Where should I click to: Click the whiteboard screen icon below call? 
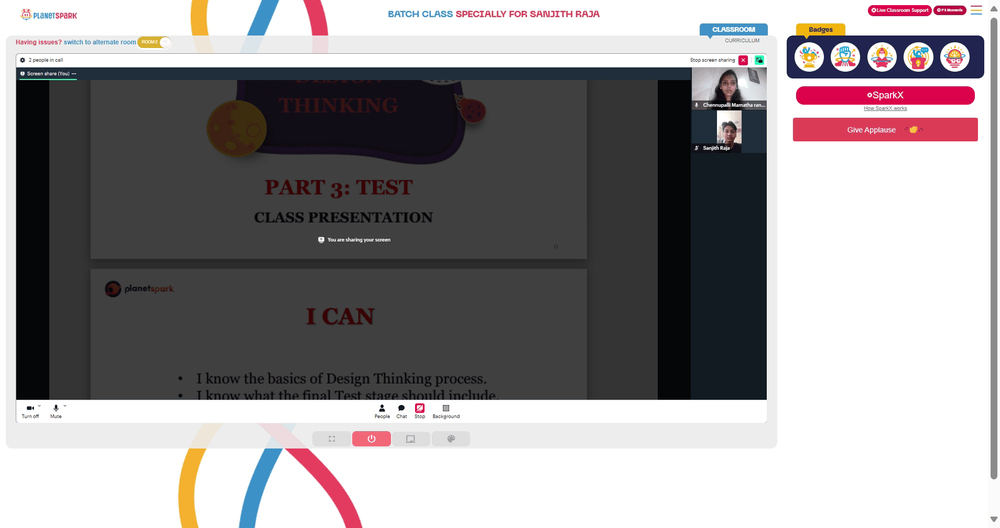click(411, 439)
